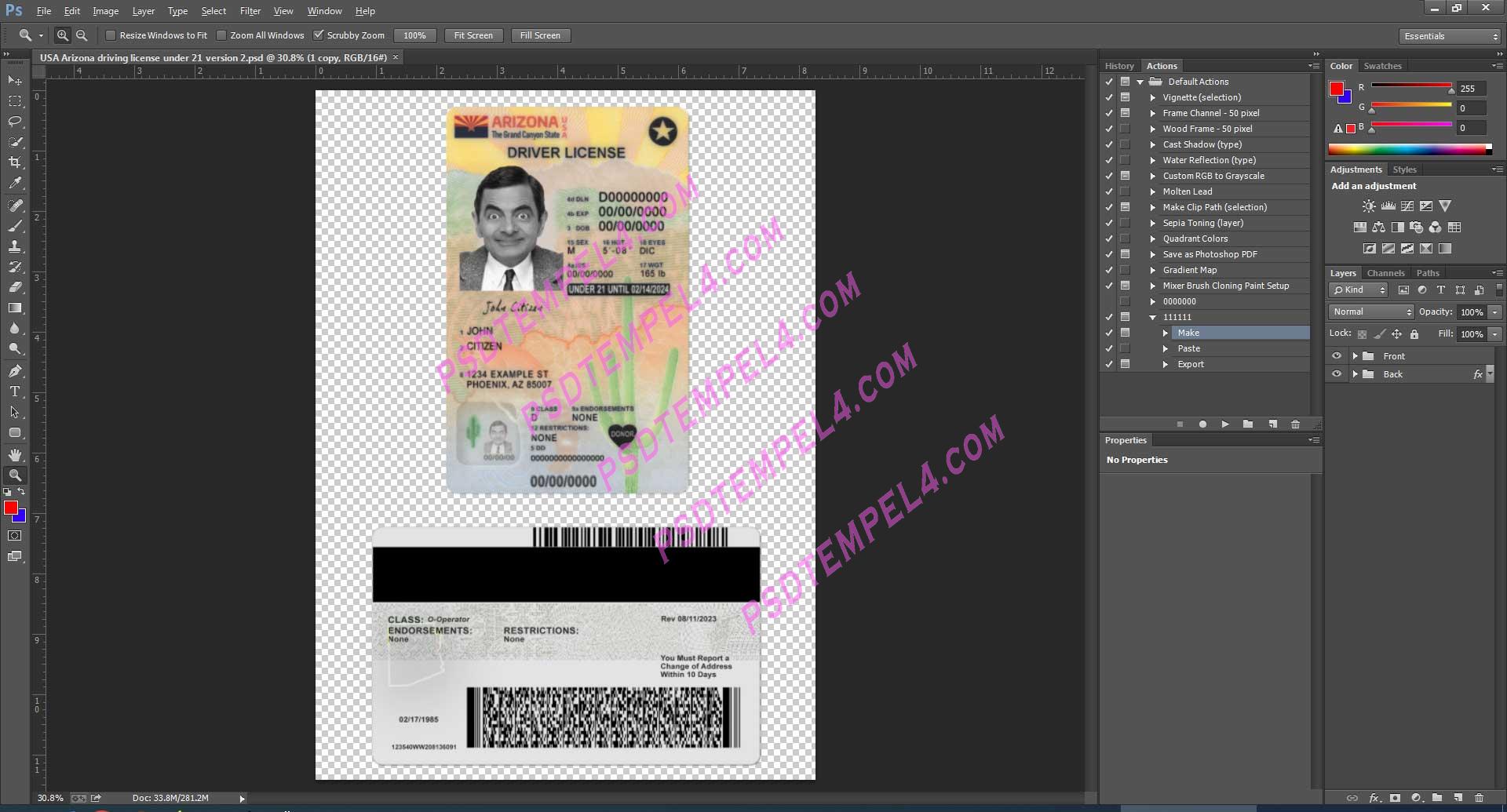Select the Hand tool
Image resolution: width=1507 pixels, height=812 pixels.
click(x=15, y=454)
